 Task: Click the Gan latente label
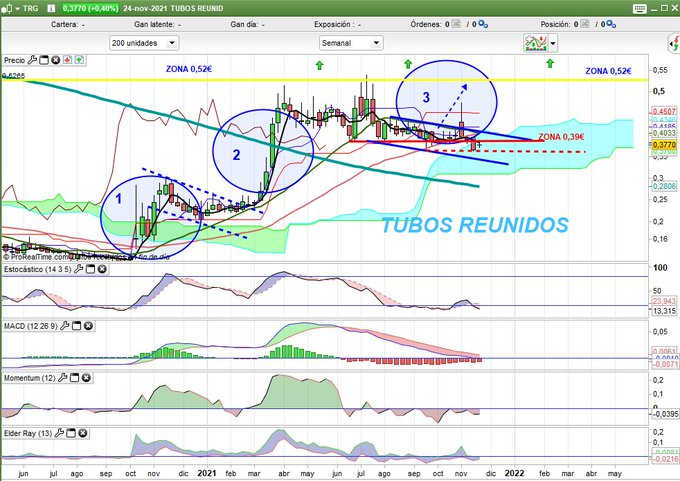tap(154, 24)
